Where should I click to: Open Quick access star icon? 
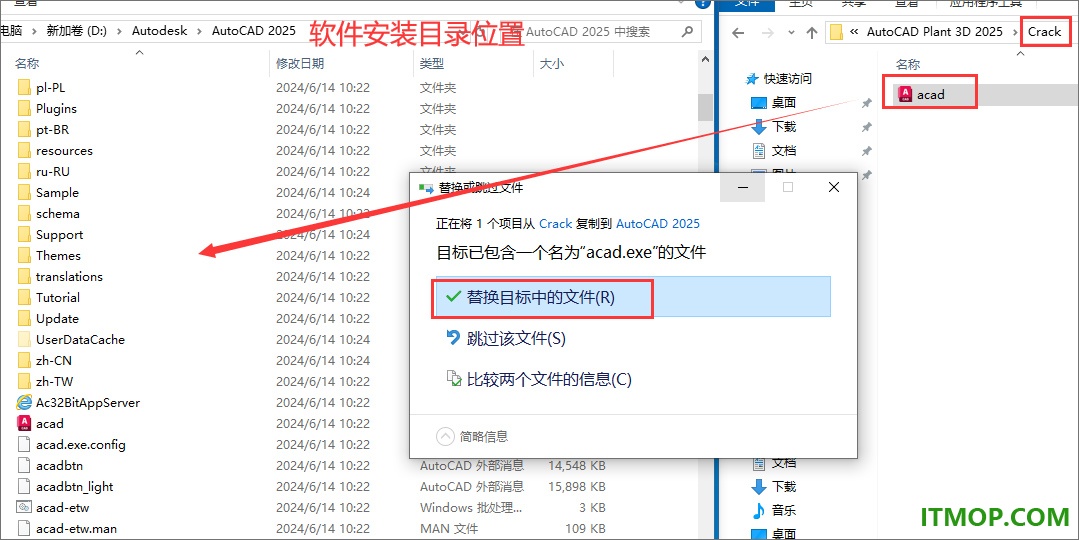(x=752, y=79)
